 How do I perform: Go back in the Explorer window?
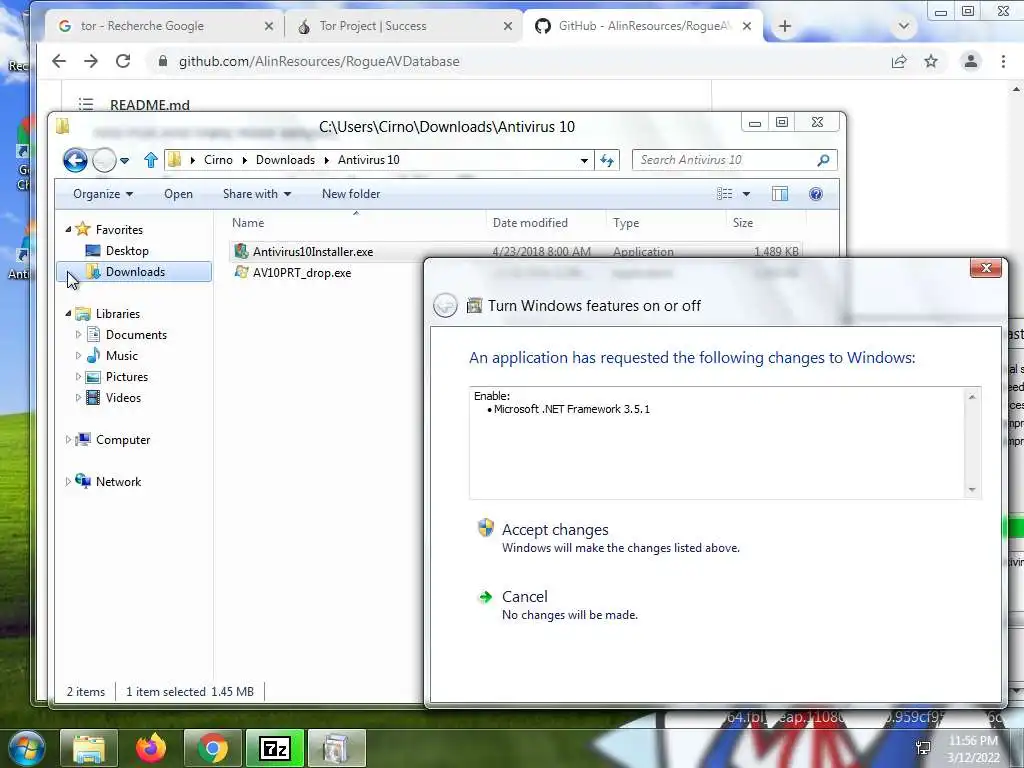click(x=75, y=160)
